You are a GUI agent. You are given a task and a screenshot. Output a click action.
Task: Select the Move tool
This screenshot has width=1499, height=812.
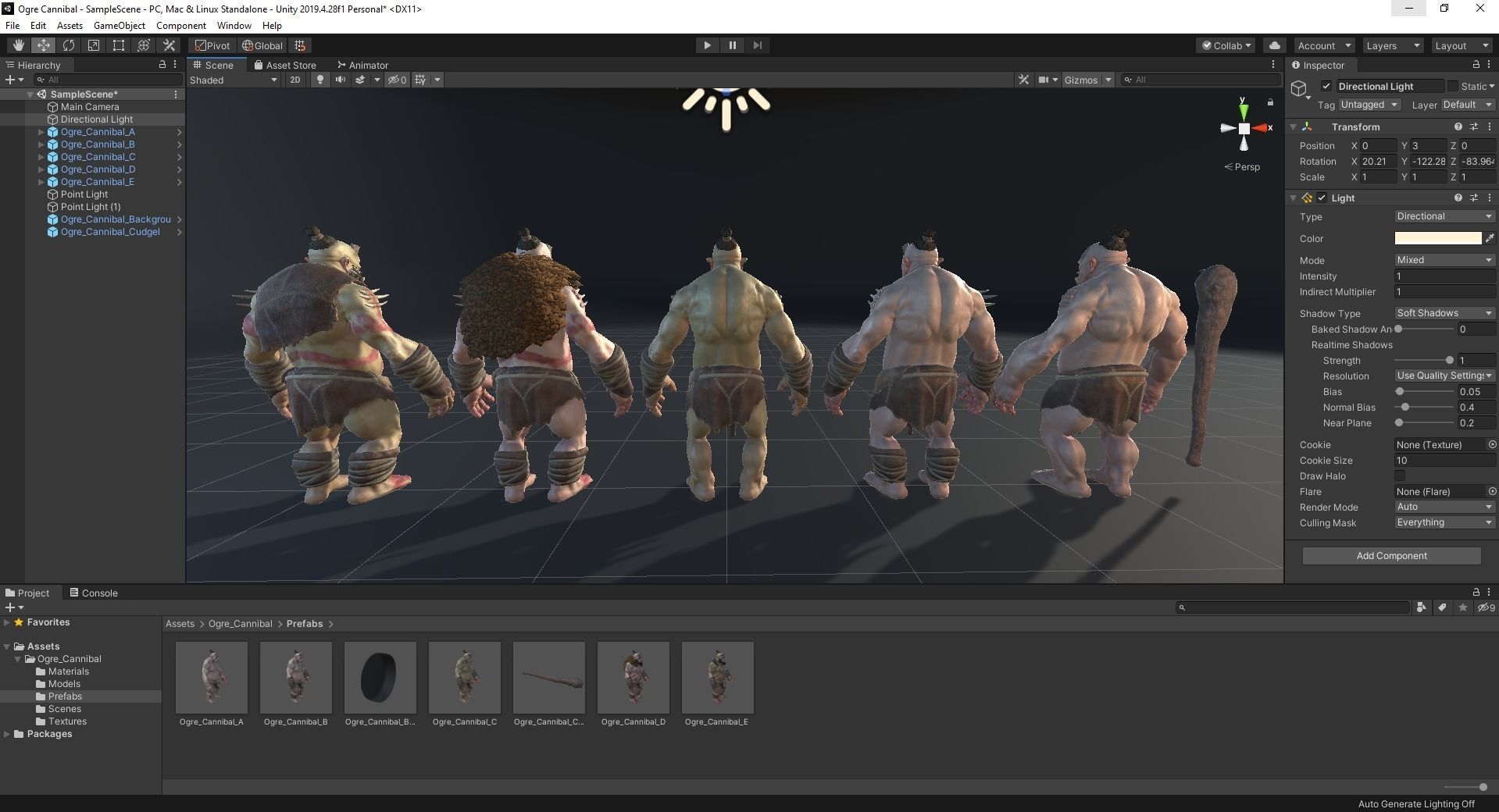coord(43,45)
